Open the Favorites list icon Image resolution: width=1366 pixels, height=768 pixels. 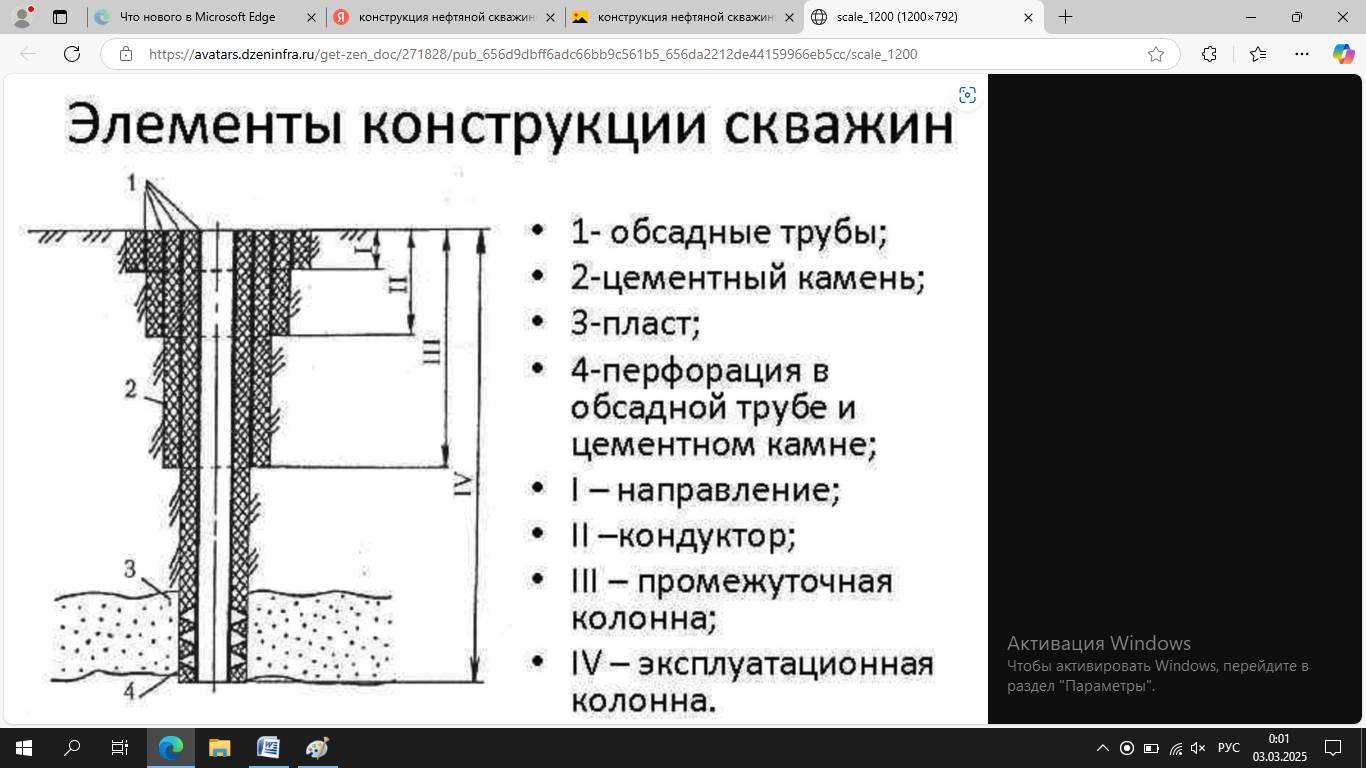[1258, 54]
